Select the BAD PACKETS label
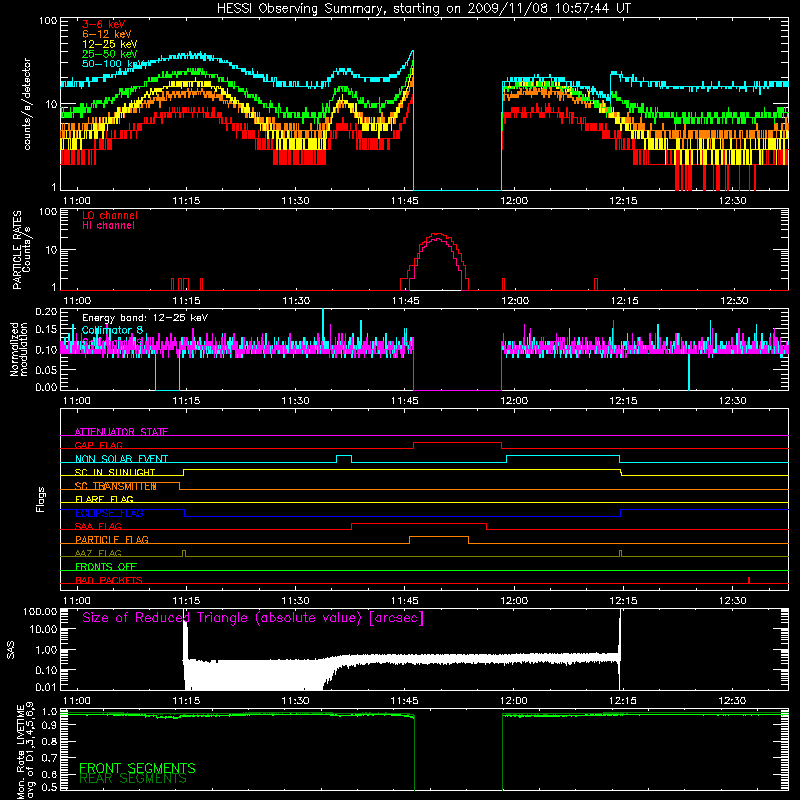800x800 pixels. pos(109,581)
